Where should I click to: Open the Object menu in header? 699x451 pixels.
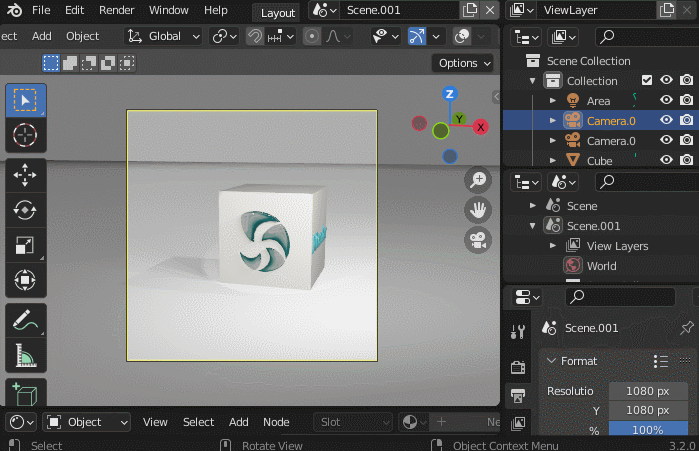coord(83,36)
